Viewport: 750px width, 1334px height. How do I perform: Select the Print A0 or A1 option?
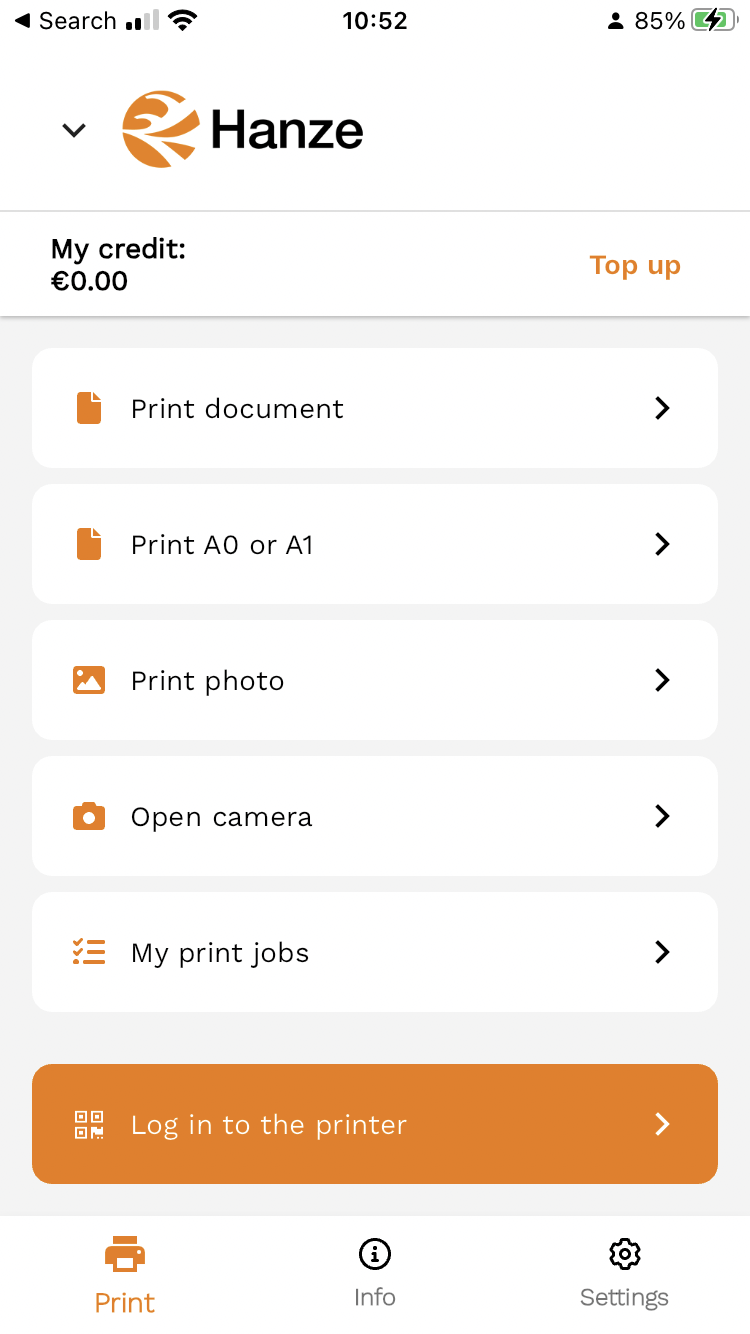coord(374,544)
